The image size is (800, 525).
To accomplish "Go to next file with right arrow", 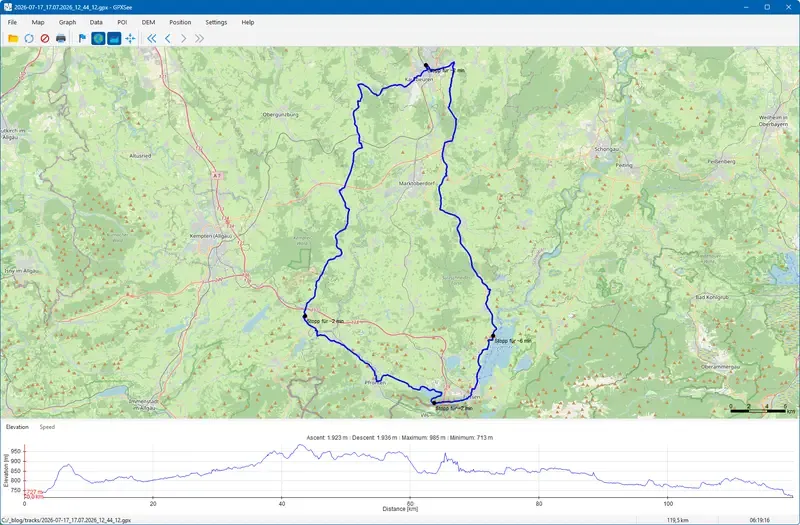I will point(183,38).
